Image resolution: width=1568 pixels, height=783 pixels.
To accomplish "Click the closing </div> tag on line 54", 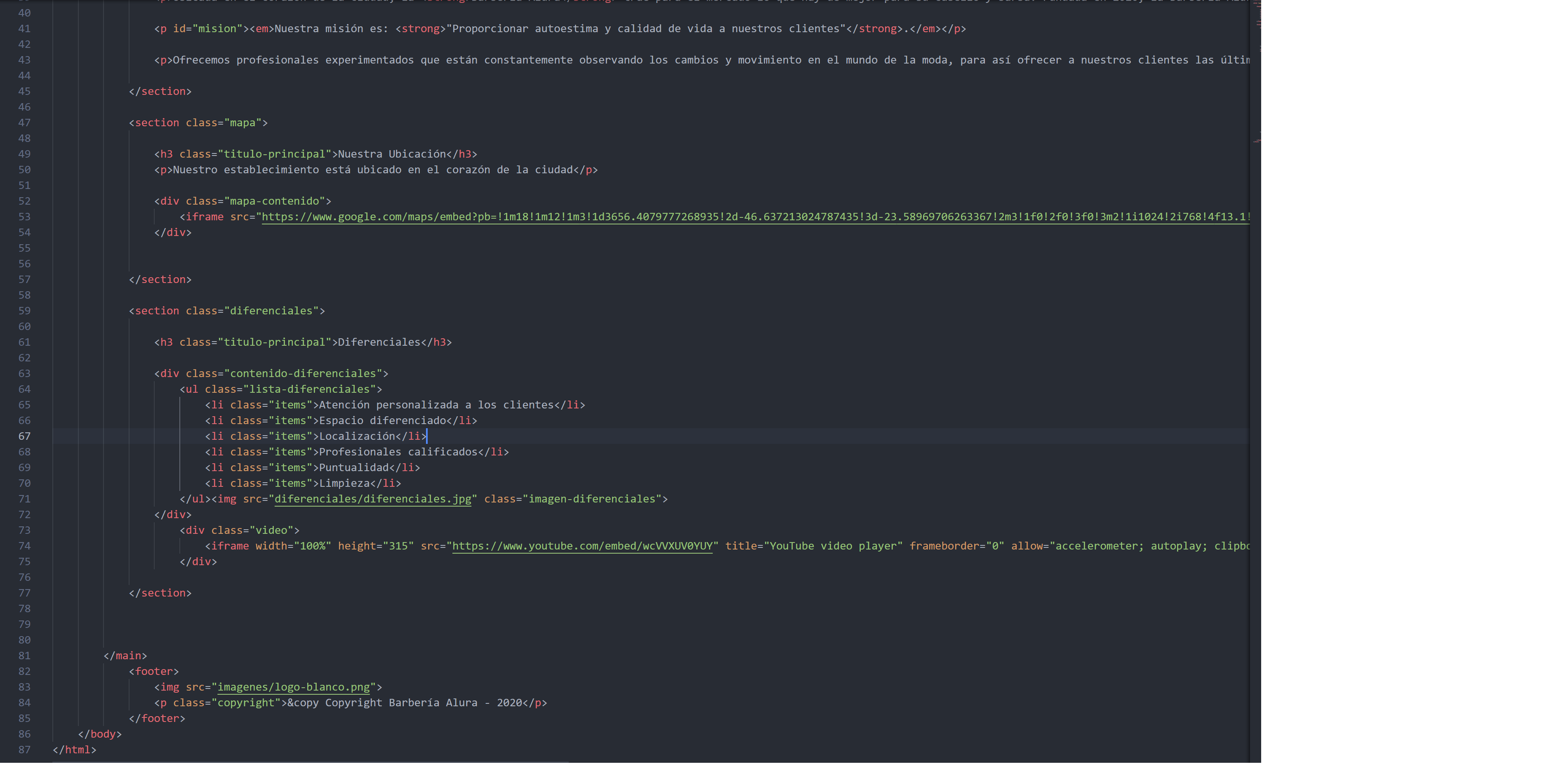I will point(173,233).
